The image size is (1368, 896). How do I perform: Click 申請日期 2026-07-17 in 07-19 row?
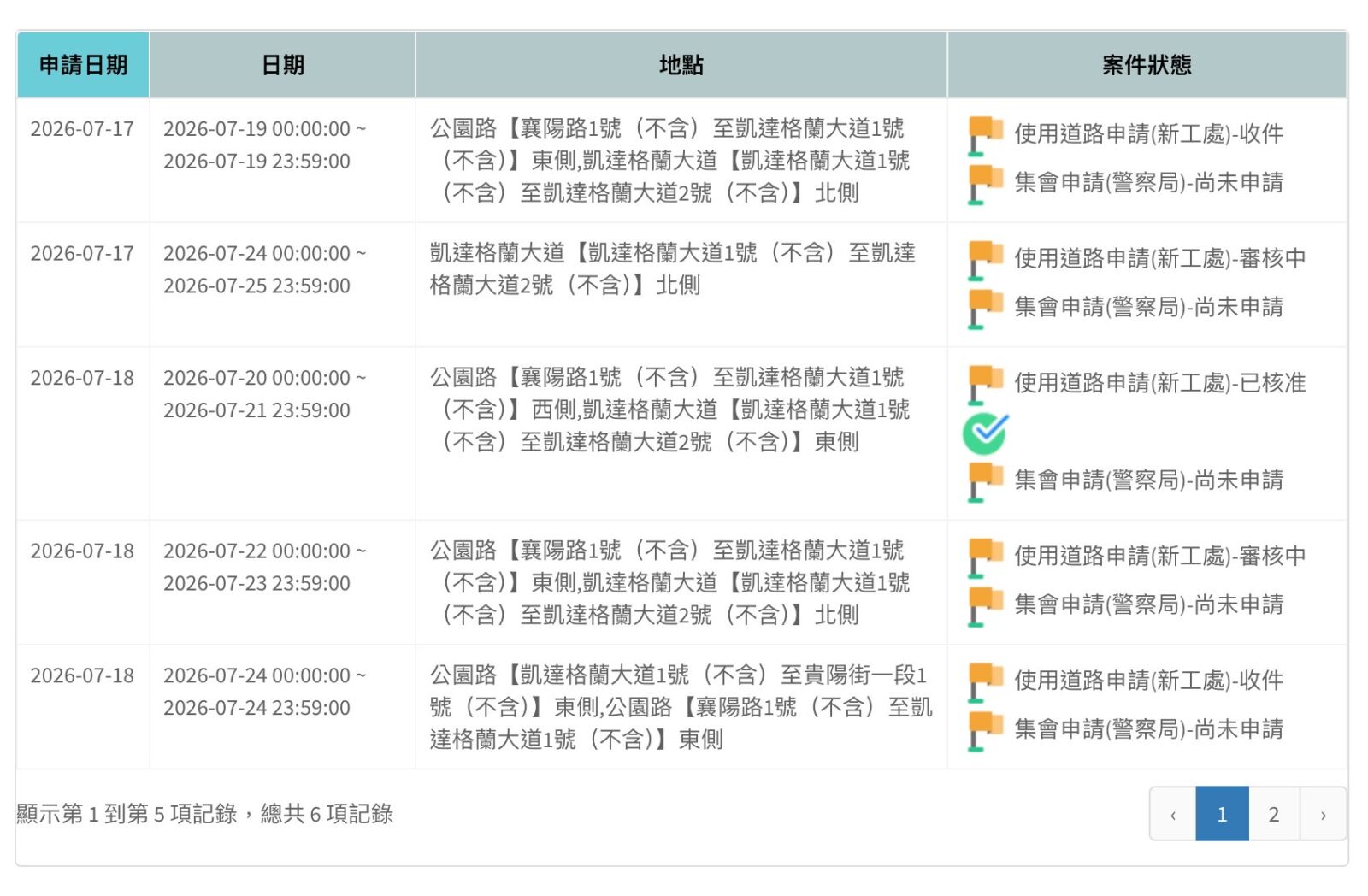point(82,129)
